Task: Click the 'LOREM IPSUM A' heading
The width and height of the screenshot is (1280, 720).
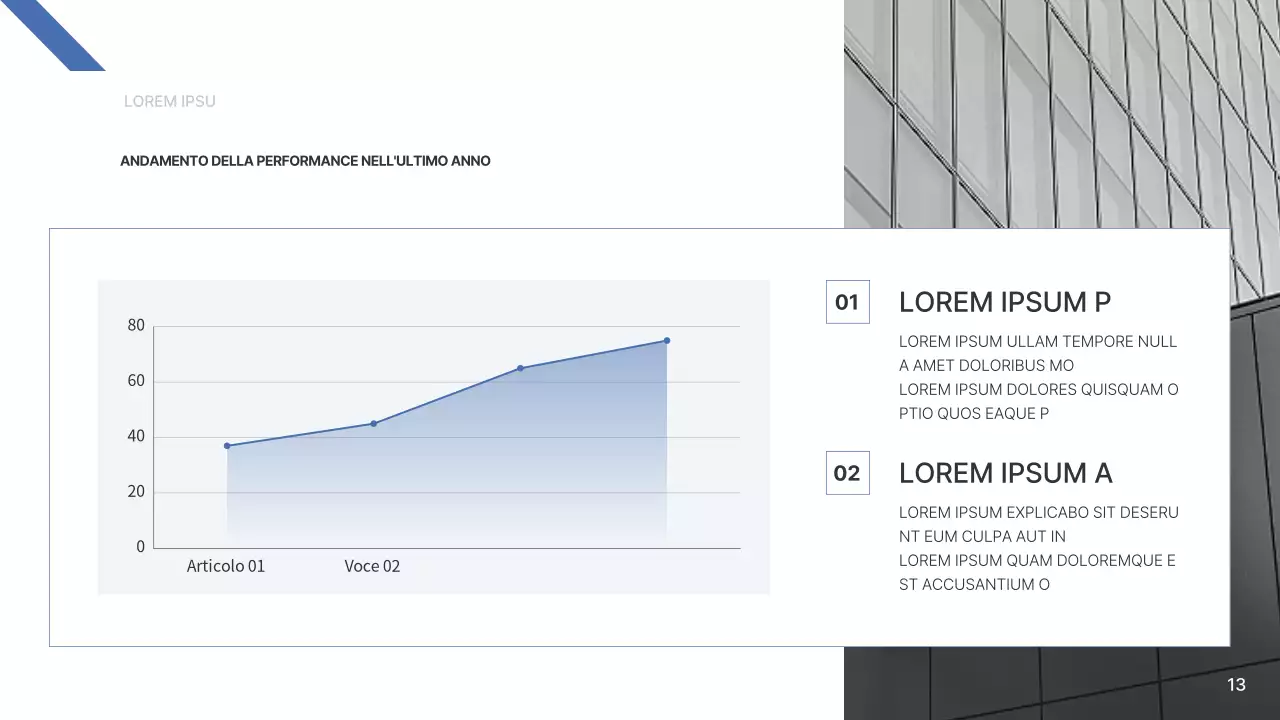Action: 1005,473
